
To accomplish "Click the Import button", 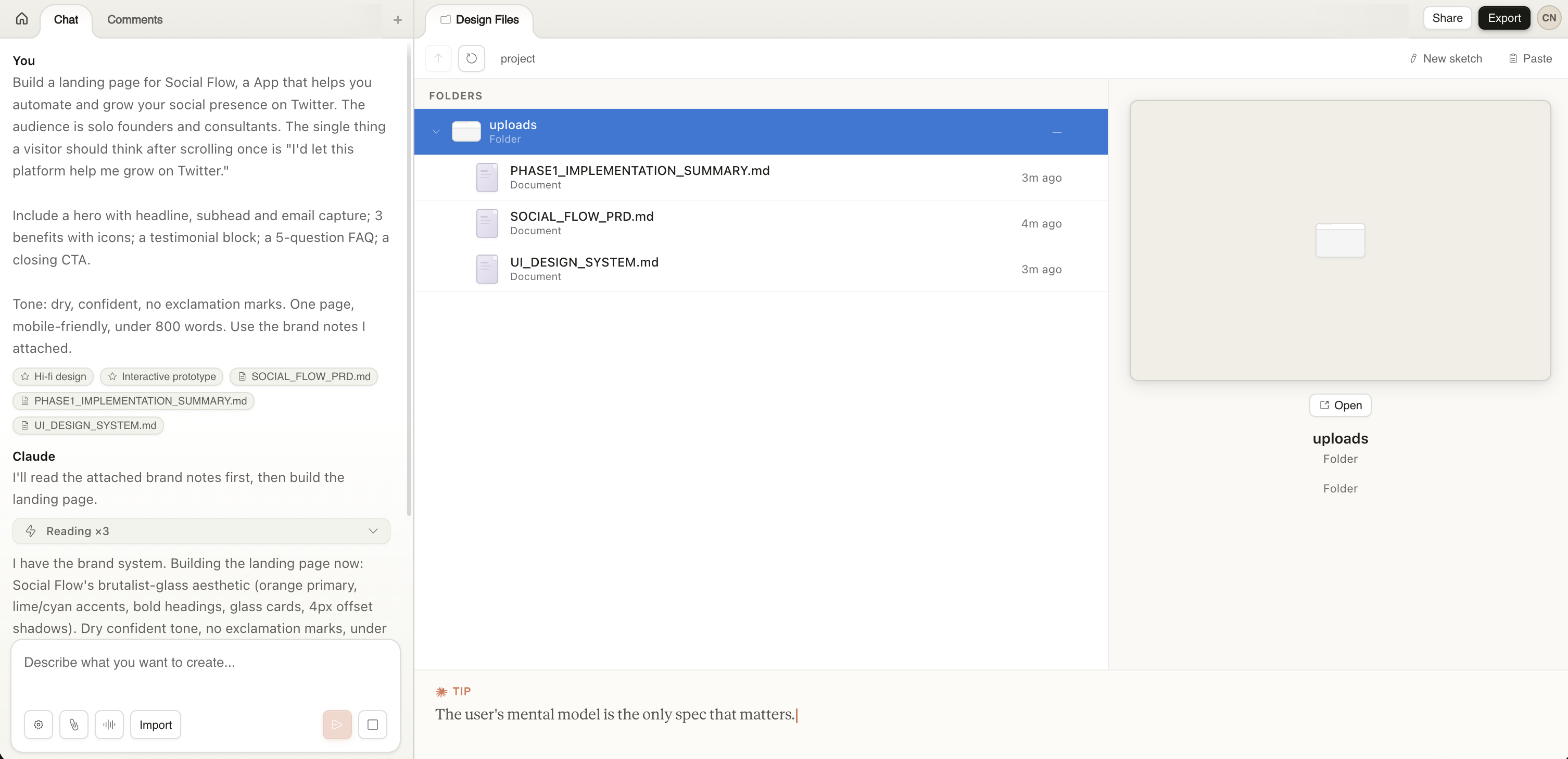I will click(x=155, y=724).
